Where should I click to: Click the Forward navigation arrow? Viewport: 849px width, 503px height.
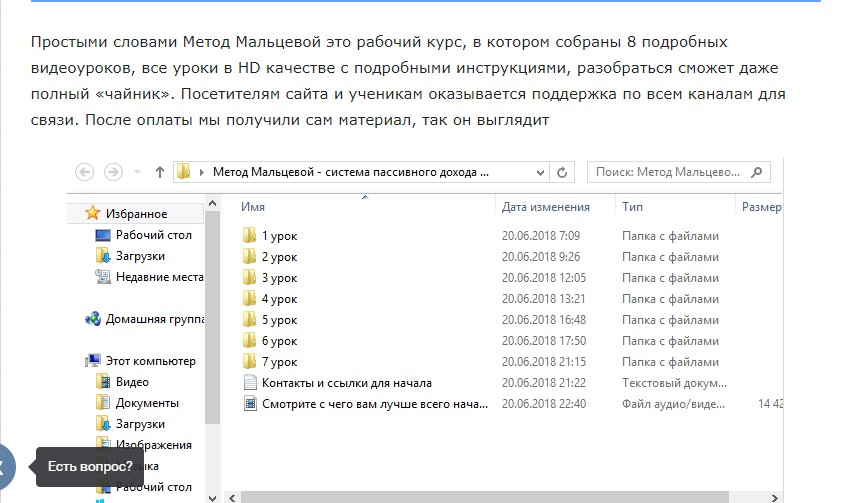(x=113, y=172)
